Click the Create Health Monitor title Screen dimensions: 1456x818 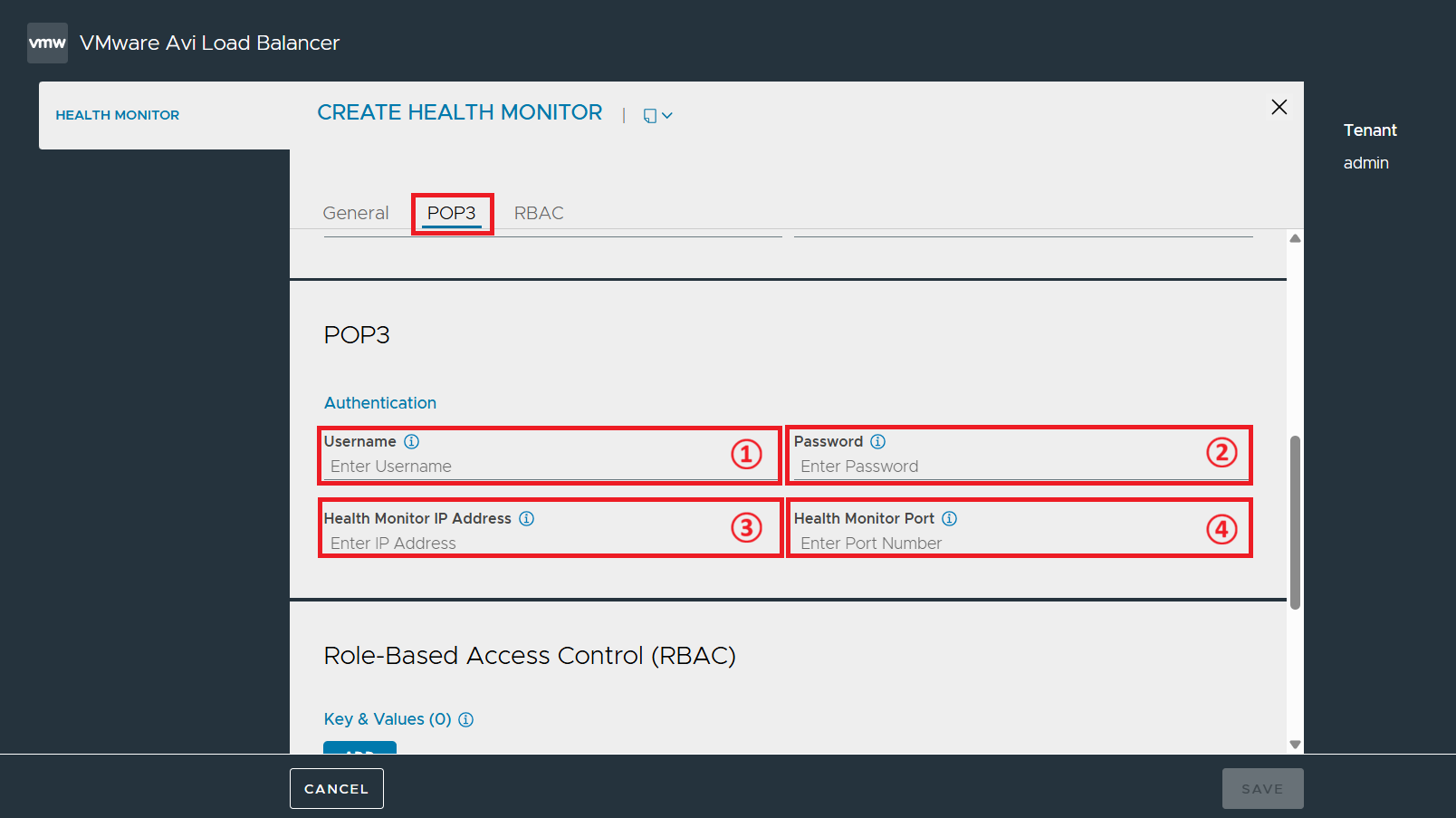[460, 112]
